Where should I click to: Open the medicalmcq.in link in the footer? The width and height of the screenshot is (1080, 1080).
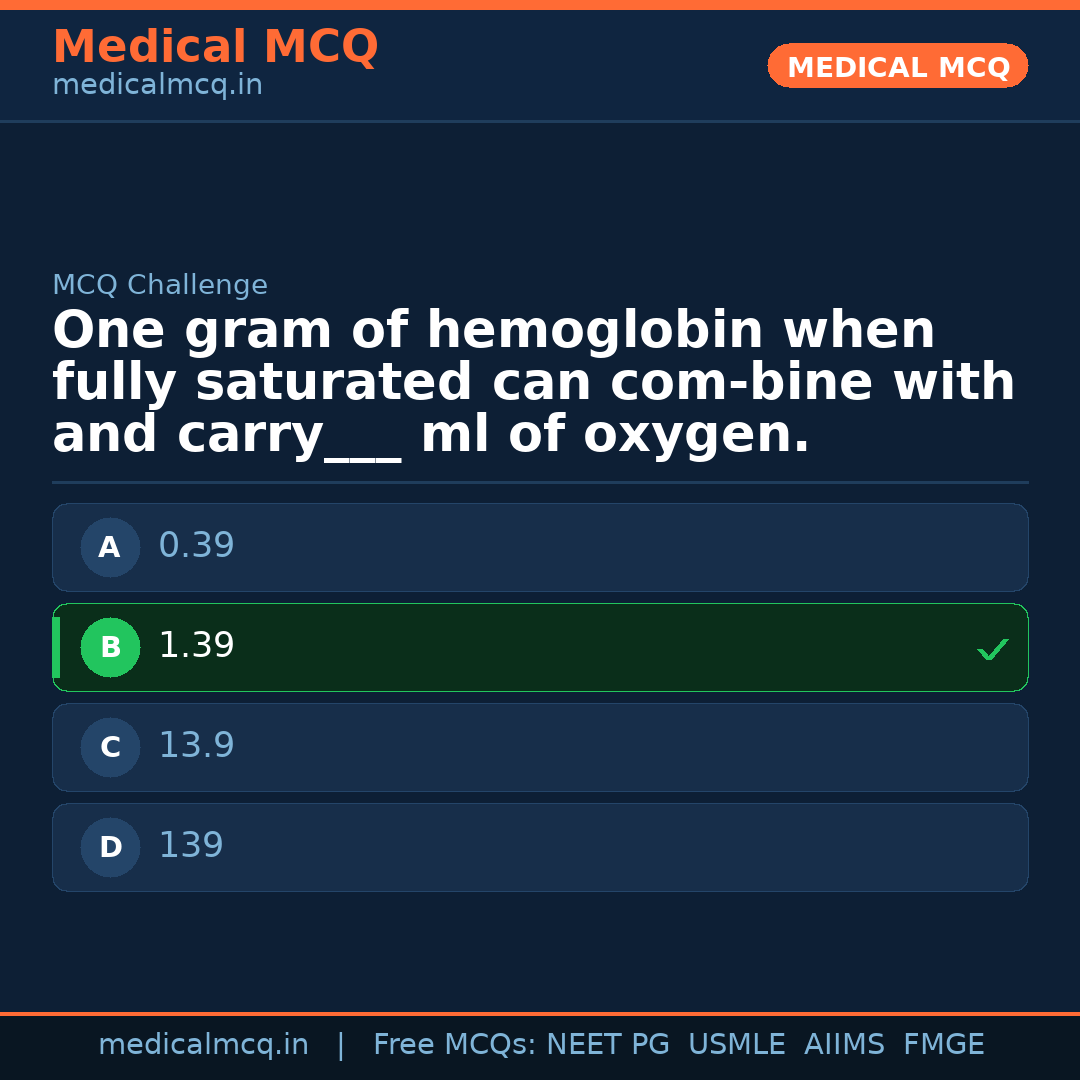click(x=203, y=1045)
